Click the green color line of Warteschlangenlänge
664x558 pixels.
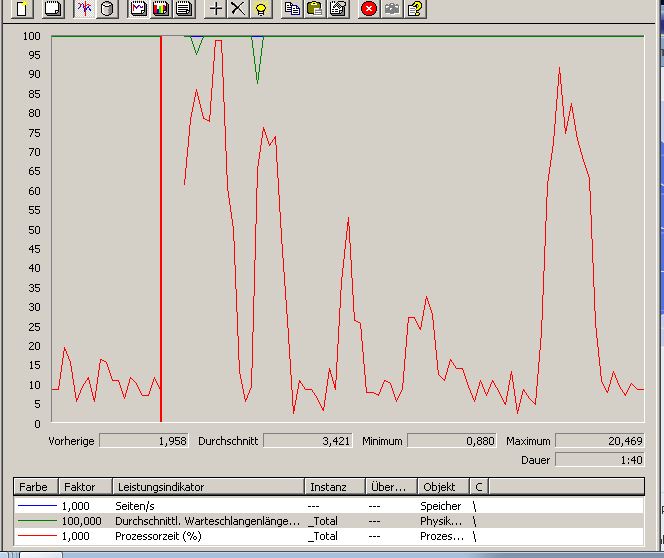point(37,521)
